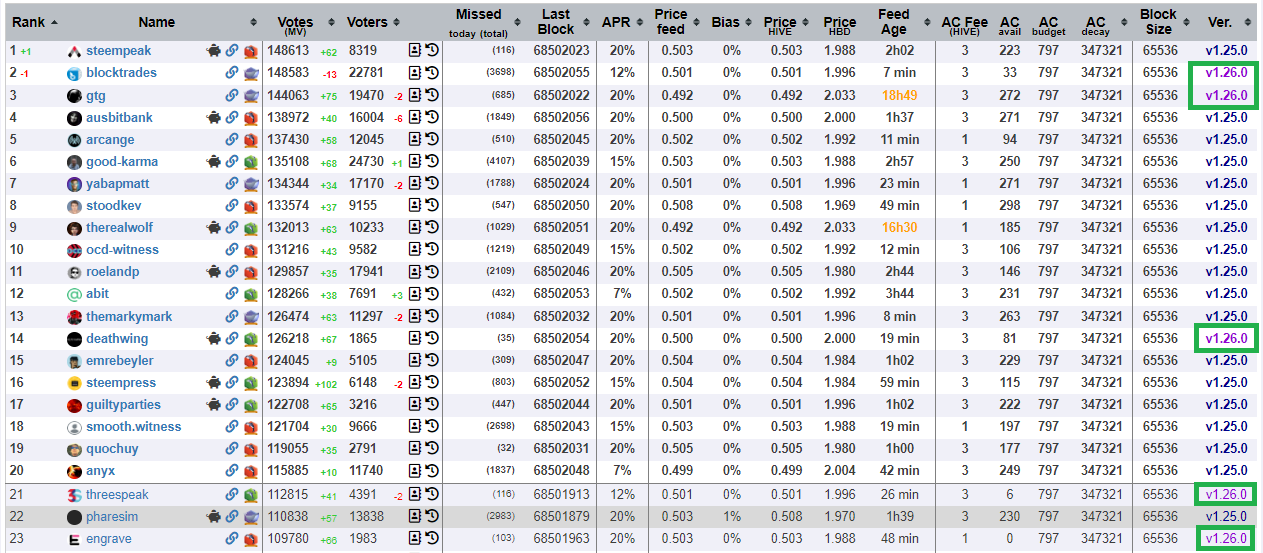Click the piggy bank icon for ausbitbank
The image size is (1263, 553).
click(x=213, y=117)
